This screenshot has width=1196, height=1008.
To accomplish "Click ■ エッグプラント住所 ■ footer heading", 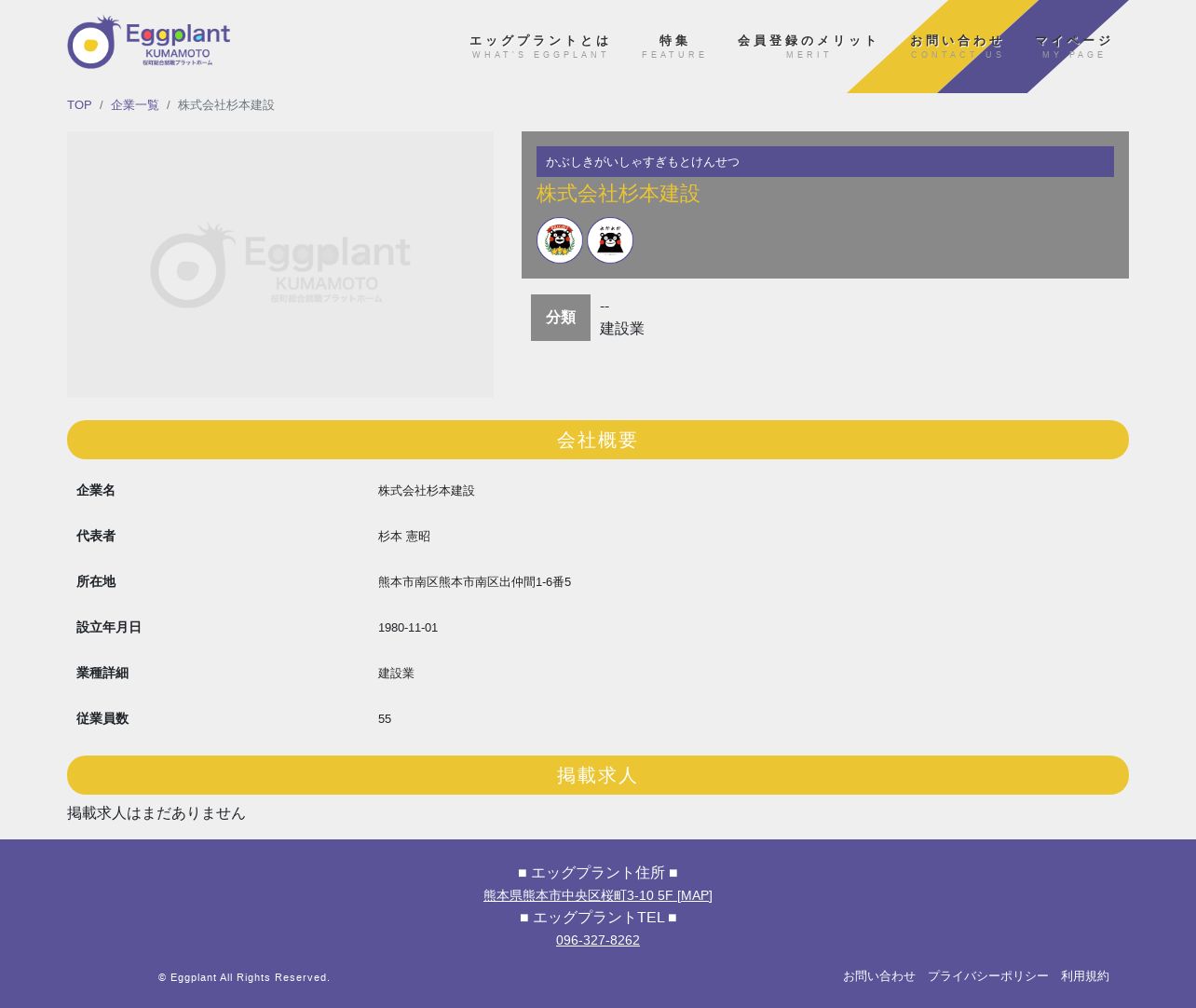I will (x=598, y=873).
